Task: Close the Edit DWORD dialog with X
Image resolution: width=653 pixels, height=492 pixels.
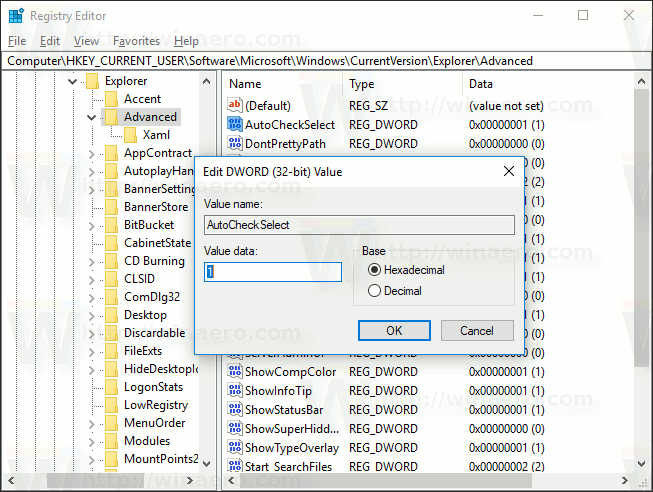Action: coord(508,172)
